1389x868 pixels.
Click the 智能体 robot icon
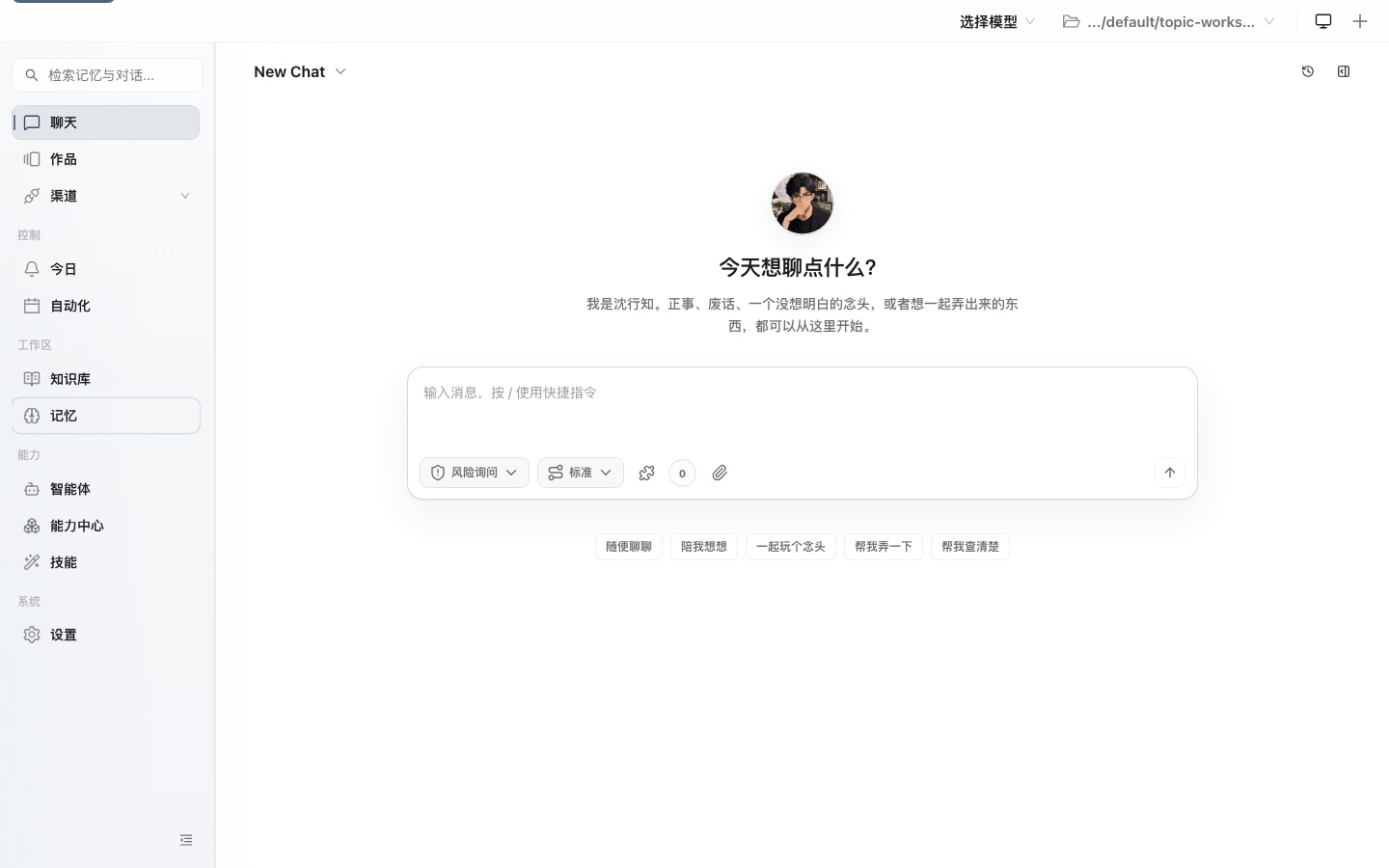(32, 489)
